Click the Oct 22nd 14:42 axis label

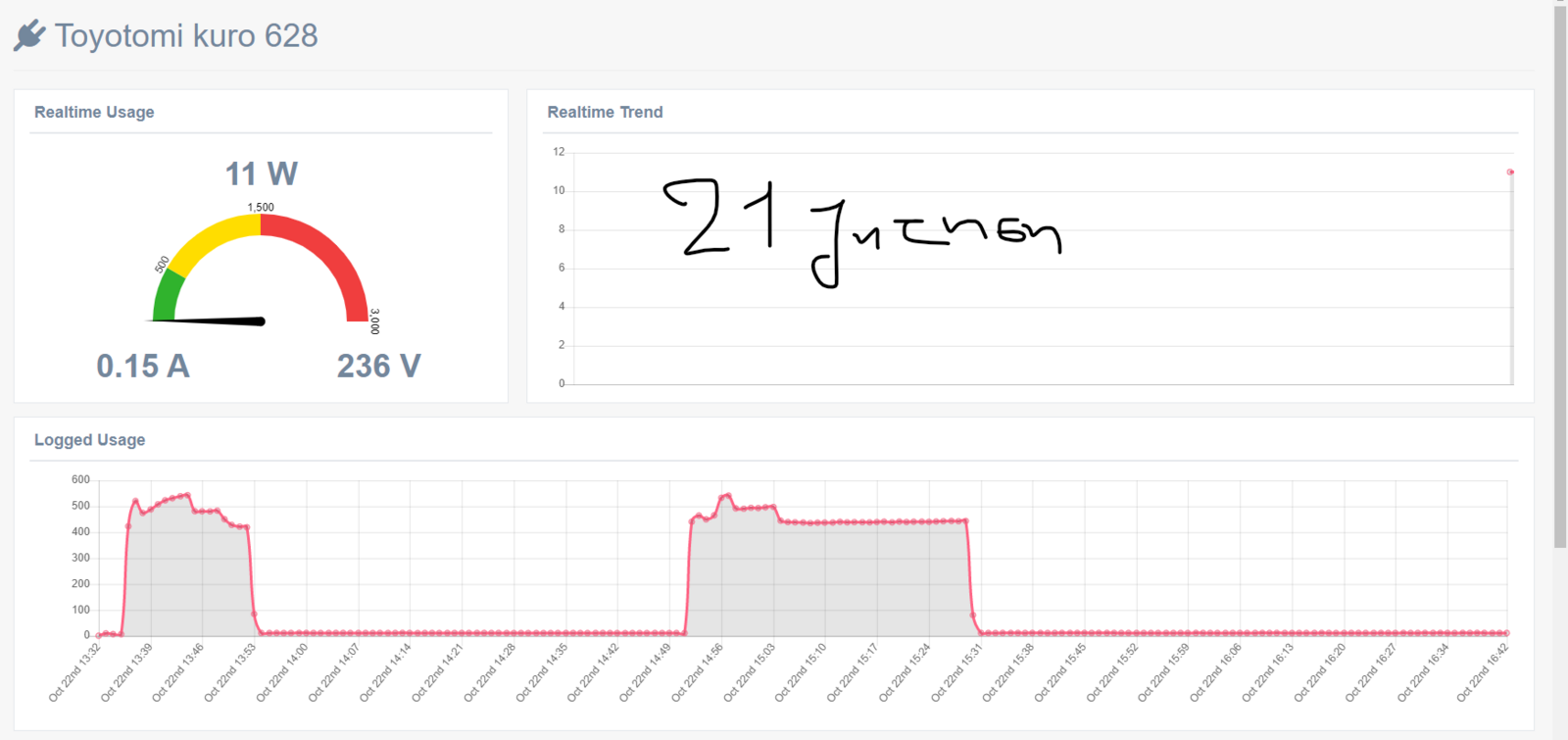[593, 672]
